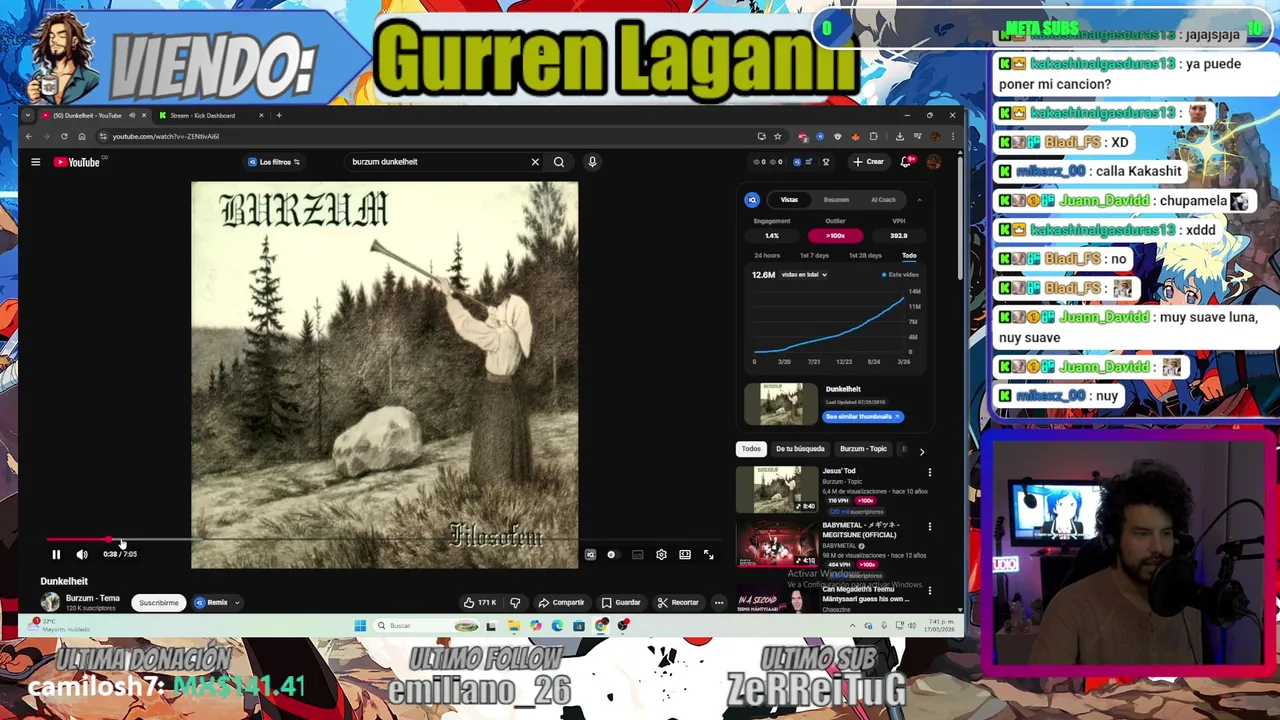Bookmark the page with the star icon
The height and width of the screenshot is (720, 1280).
[x=777, y=136]
